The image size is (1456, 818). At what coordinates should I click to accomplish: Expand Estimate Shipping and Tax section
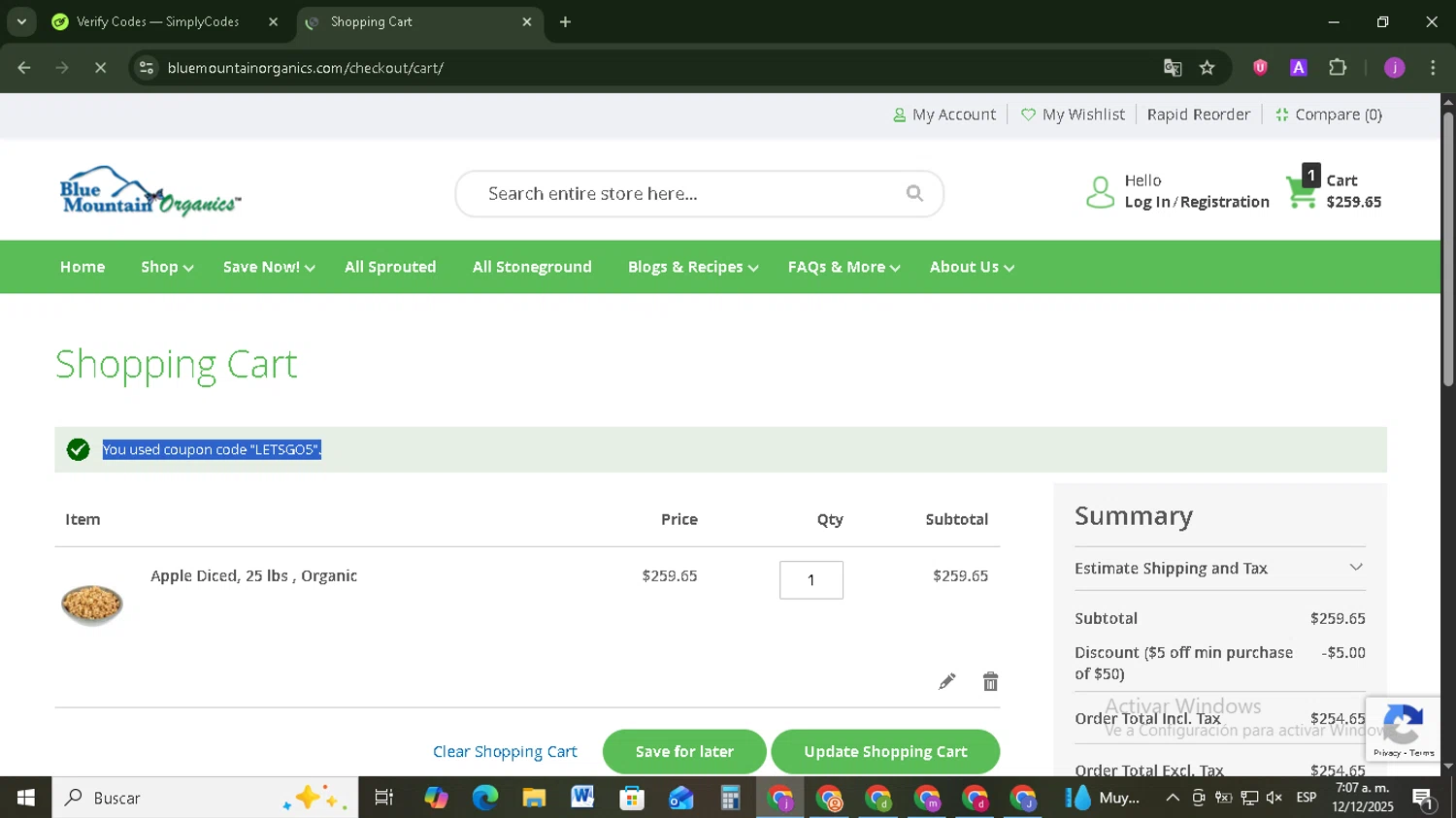1219,568
